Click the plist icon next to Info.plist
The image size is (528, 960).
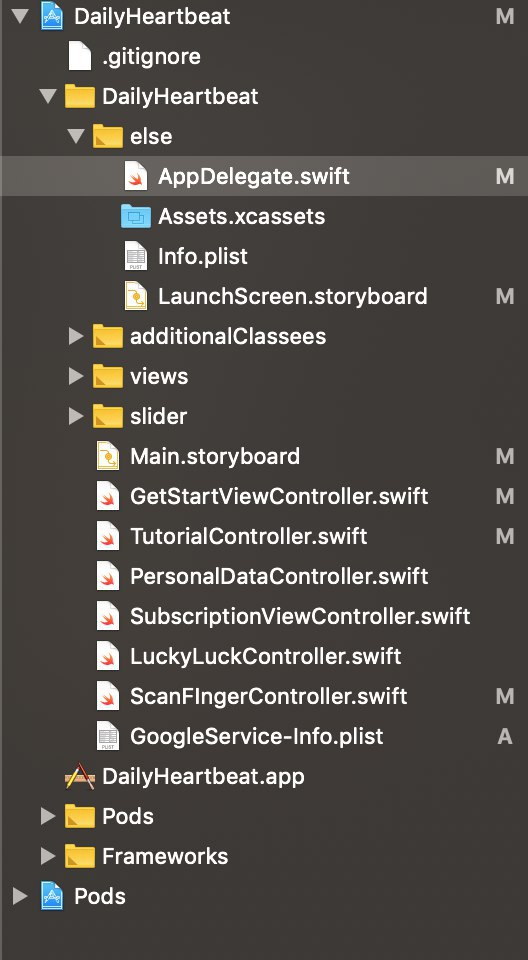pos(135,256)
